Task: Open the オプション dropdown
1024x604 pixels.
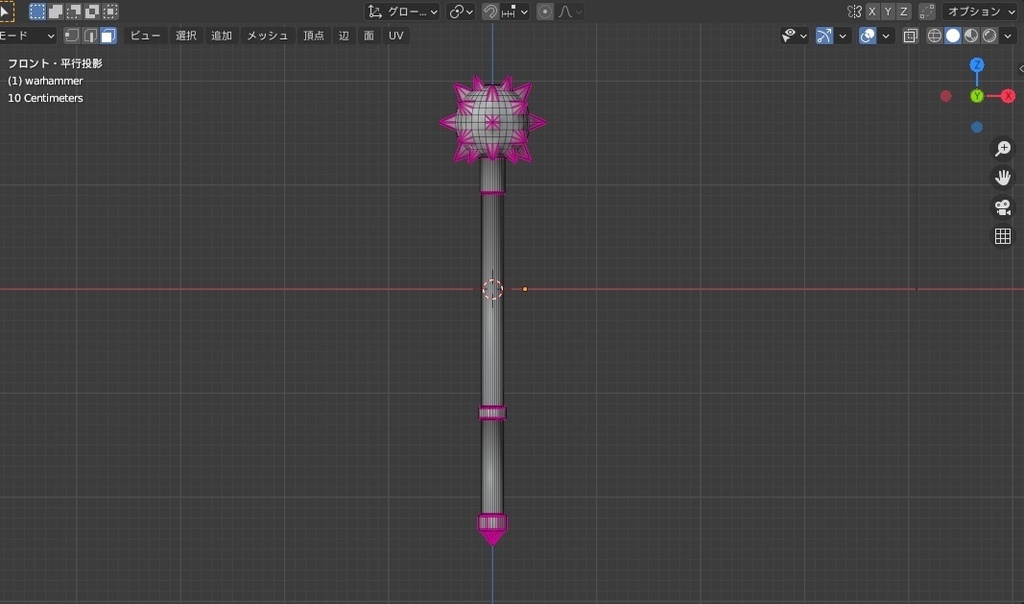Action: tap(981, 11)
